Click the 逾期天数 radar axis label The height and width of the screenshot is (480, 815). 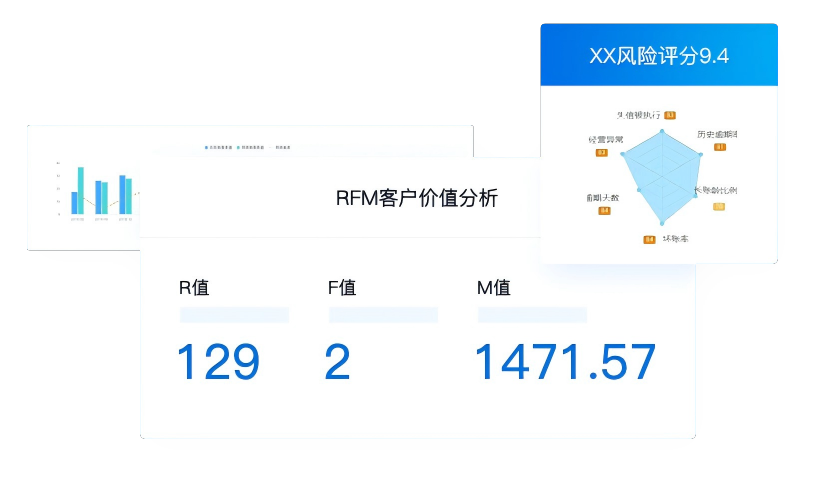pyautogui.click(x=603, y=198)
